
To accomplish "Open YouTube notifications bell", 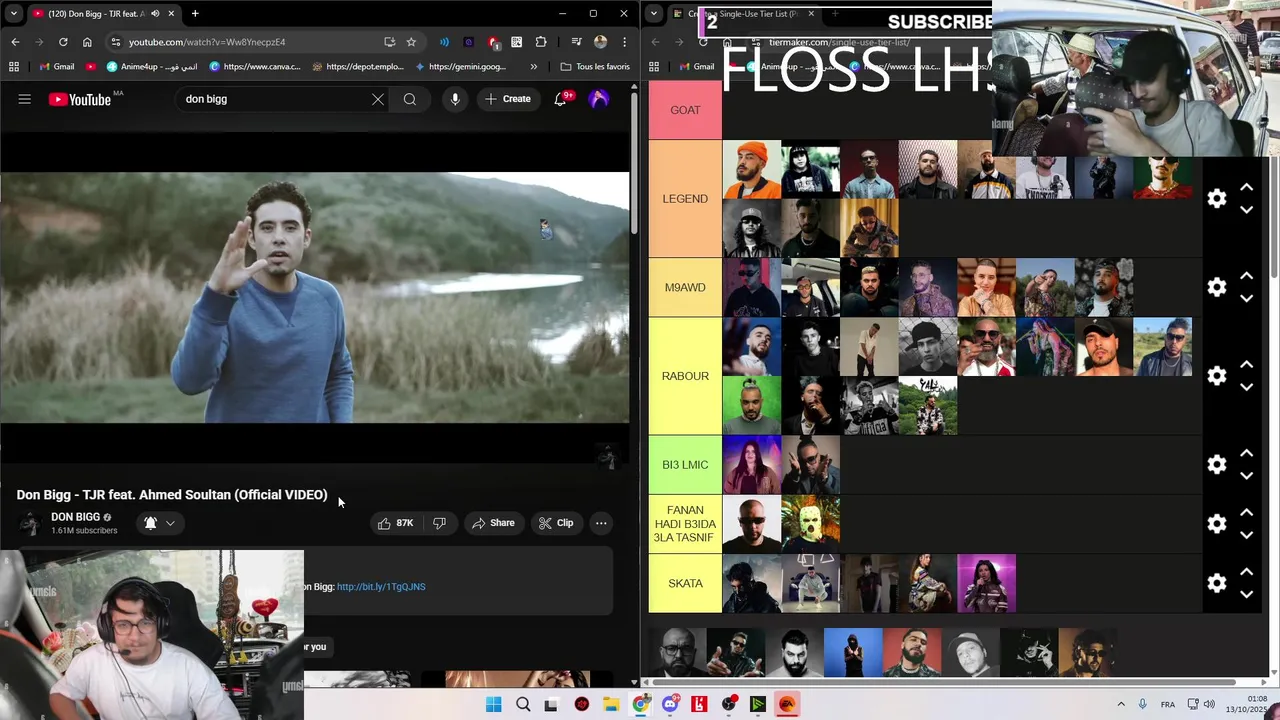I will coord(560,99).
